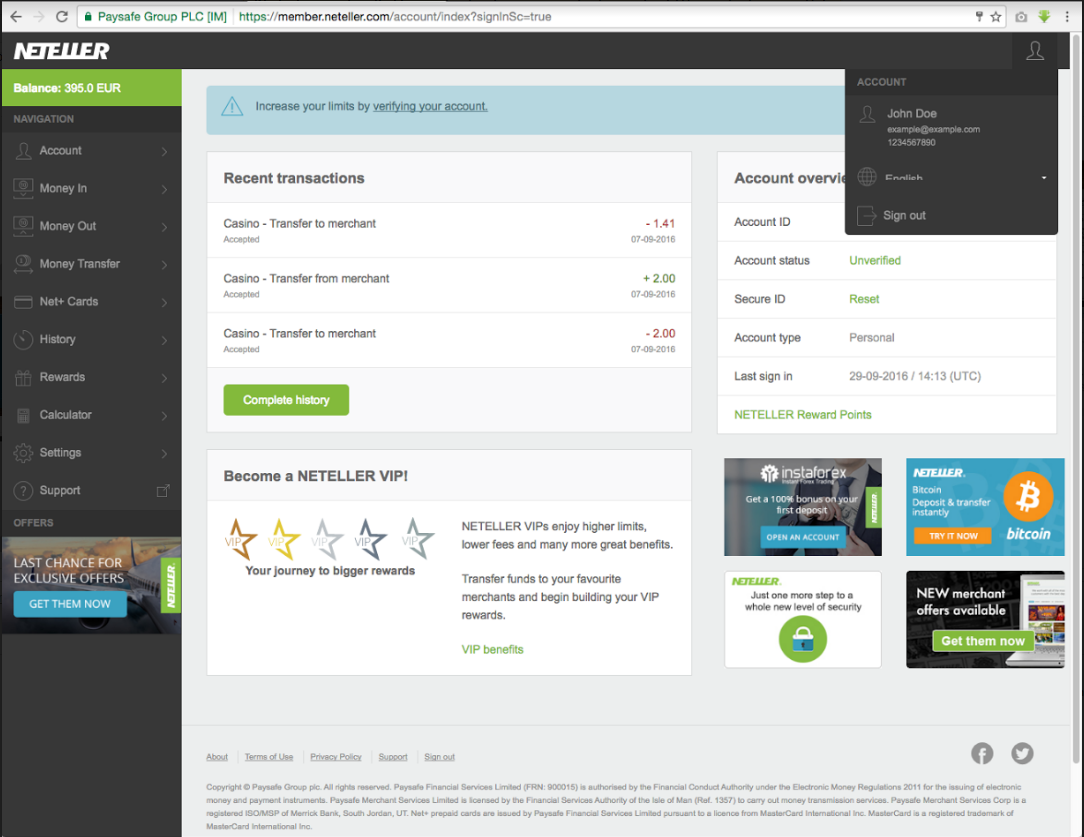
Task: Click the Account person icon in sidebar
Action: pos(24,151)
